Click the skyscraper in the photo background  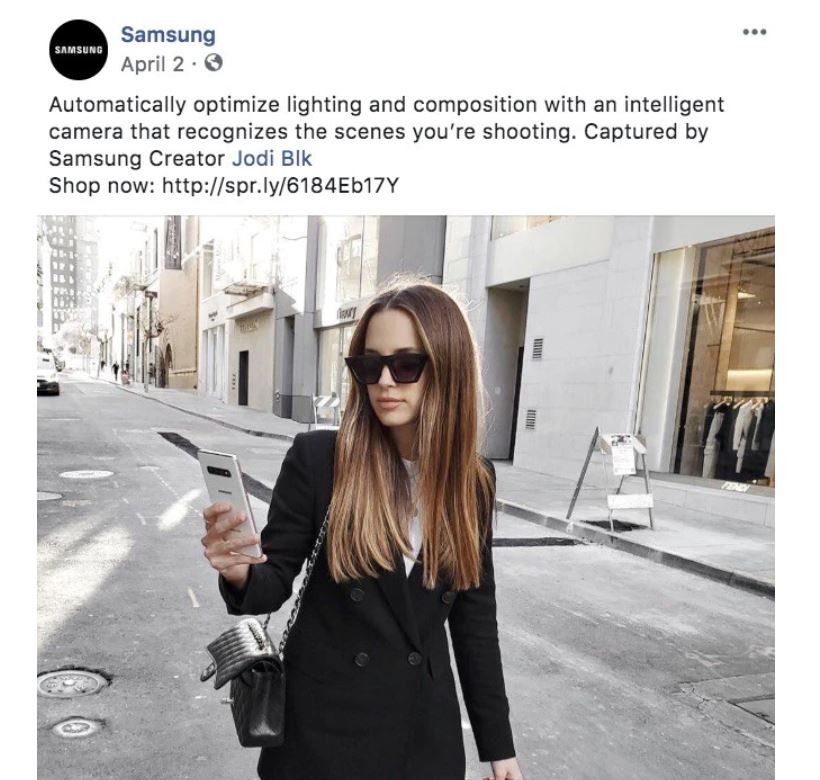tap(63, 272)
